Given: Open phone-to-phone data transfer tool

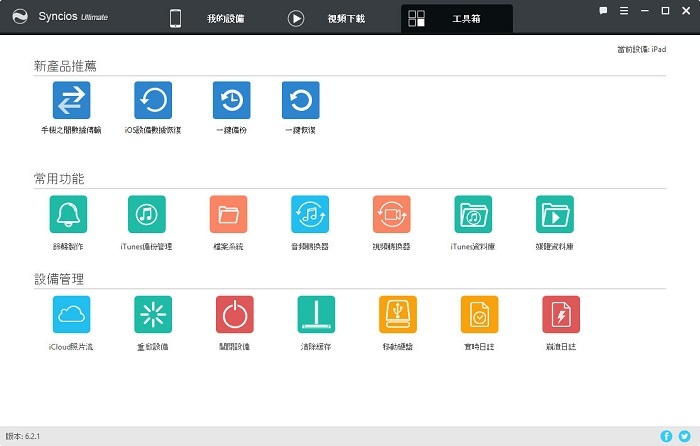Looking at the screenshot, I should click(x=71, y=101).
